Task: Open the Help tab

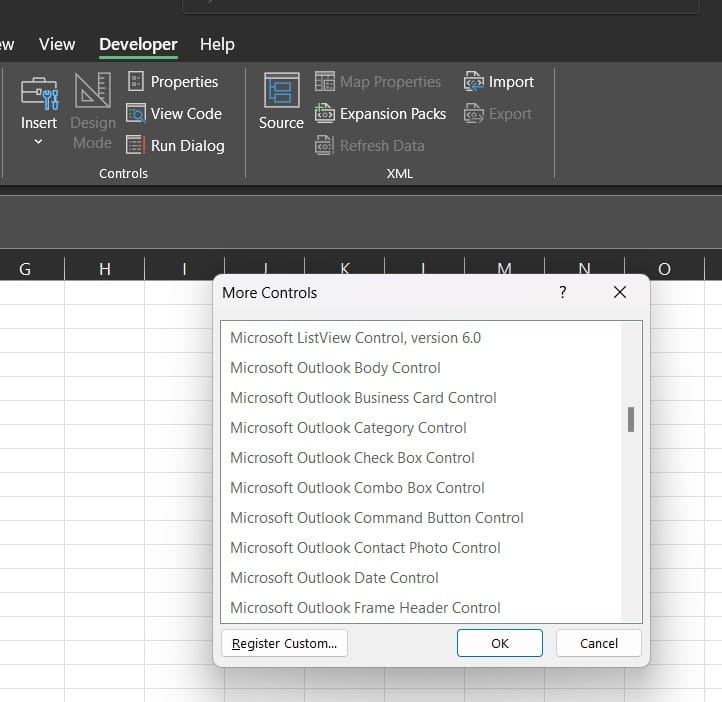Action: click(x=217, y=44)
